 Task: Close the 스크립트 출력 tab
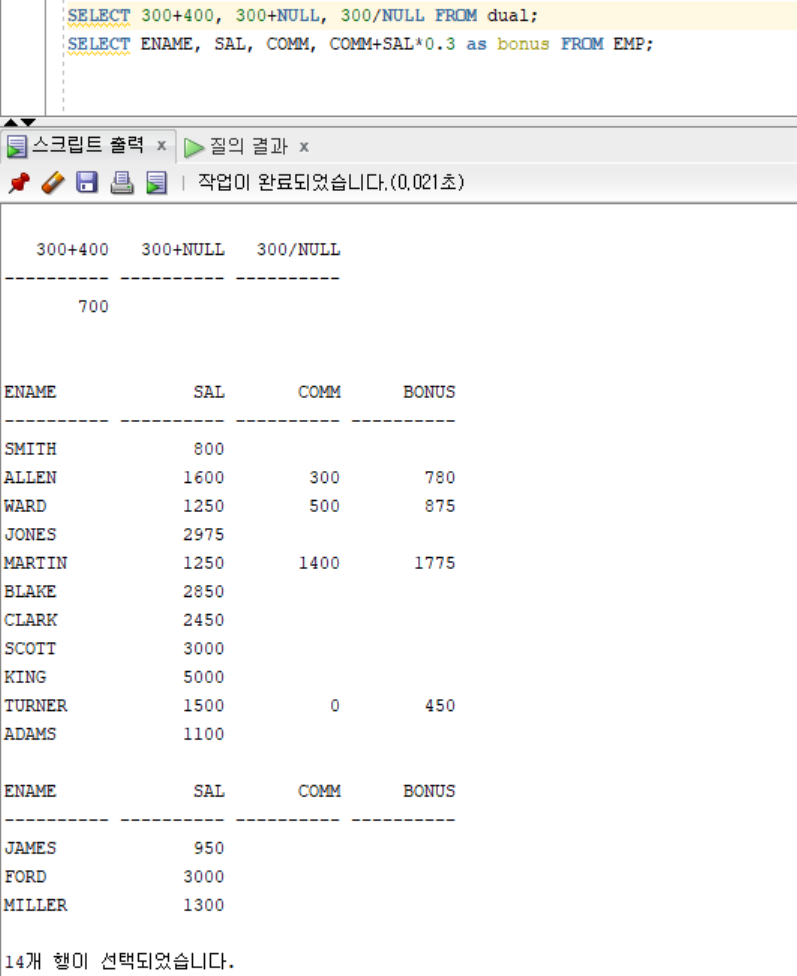pyautogui.click(x=160, y=146)
